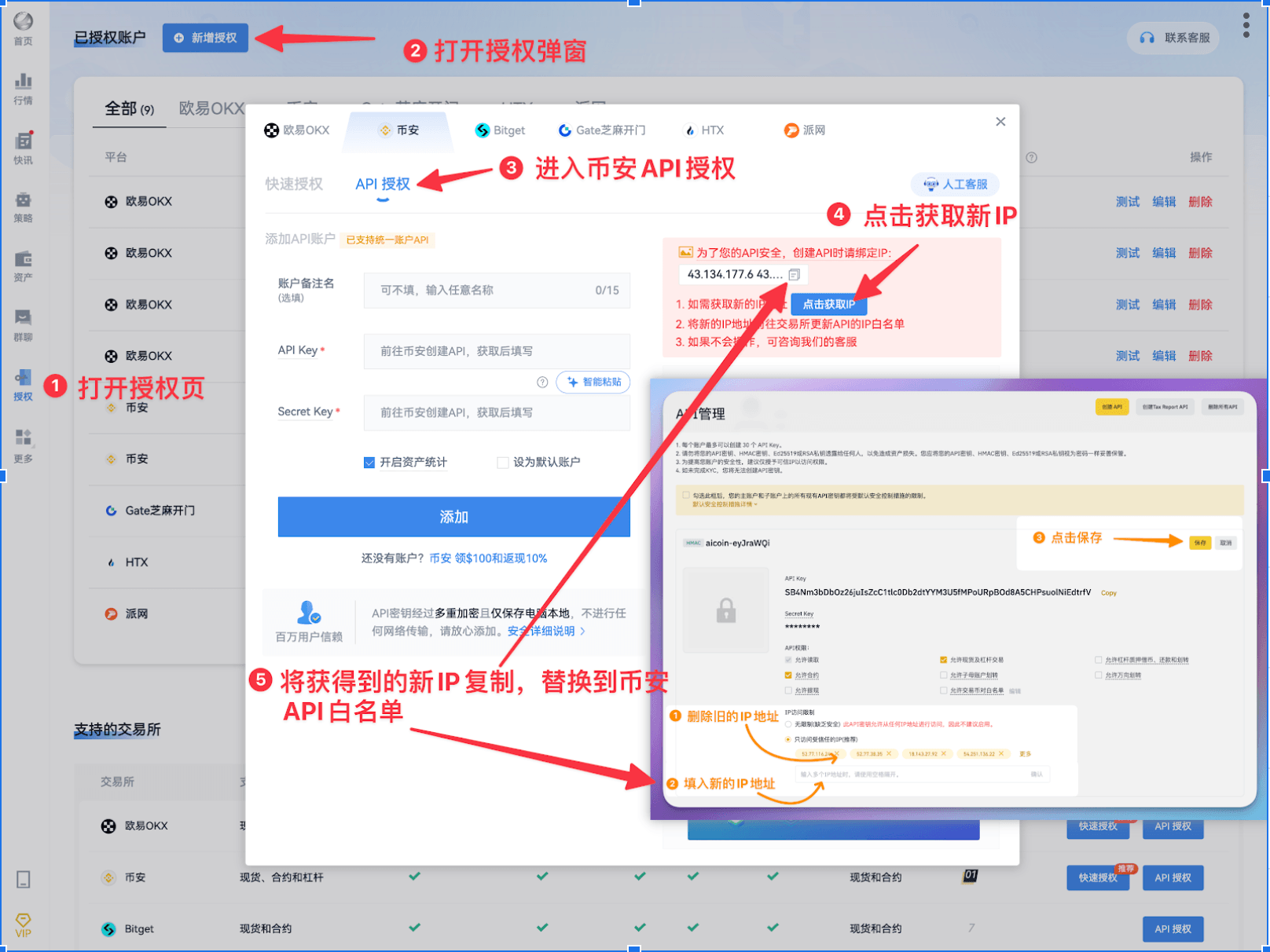Viewport: 1270px width, 952px height.
Task: Click the 联系客服 button
Action: [x=1174, y=38]
